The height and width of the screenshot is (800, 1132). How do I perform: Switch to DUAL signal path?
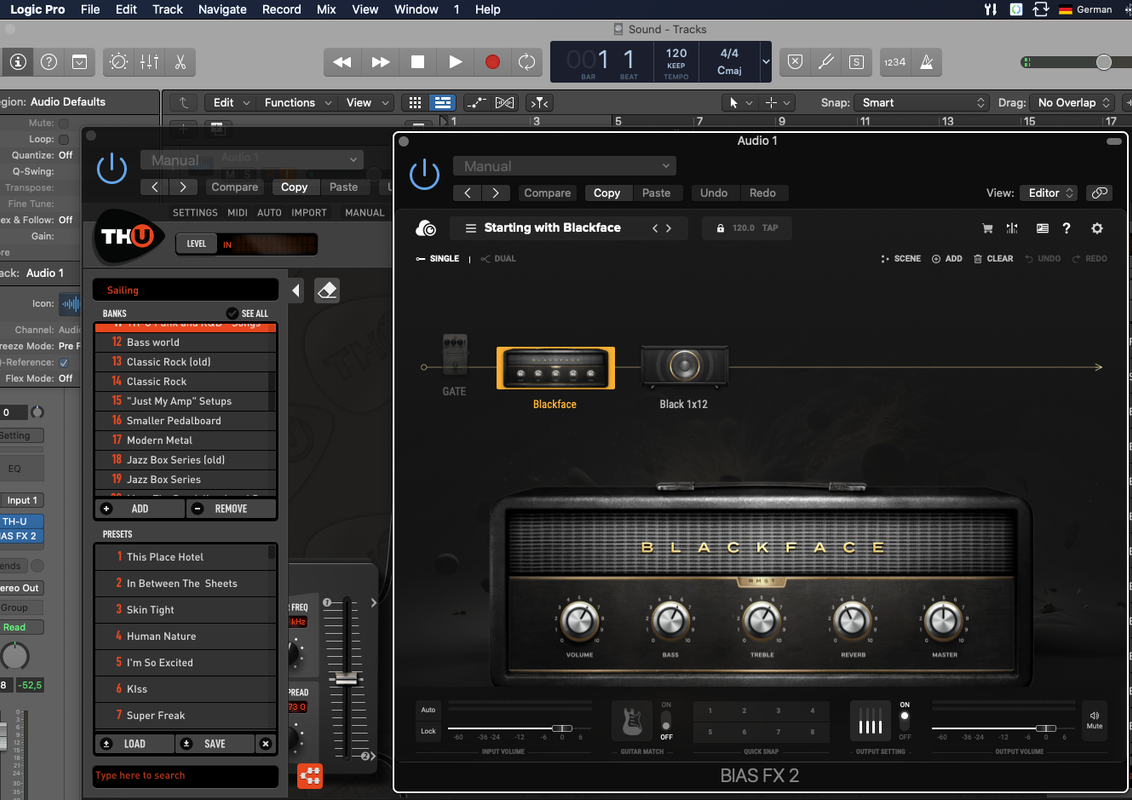click(498, 258)
